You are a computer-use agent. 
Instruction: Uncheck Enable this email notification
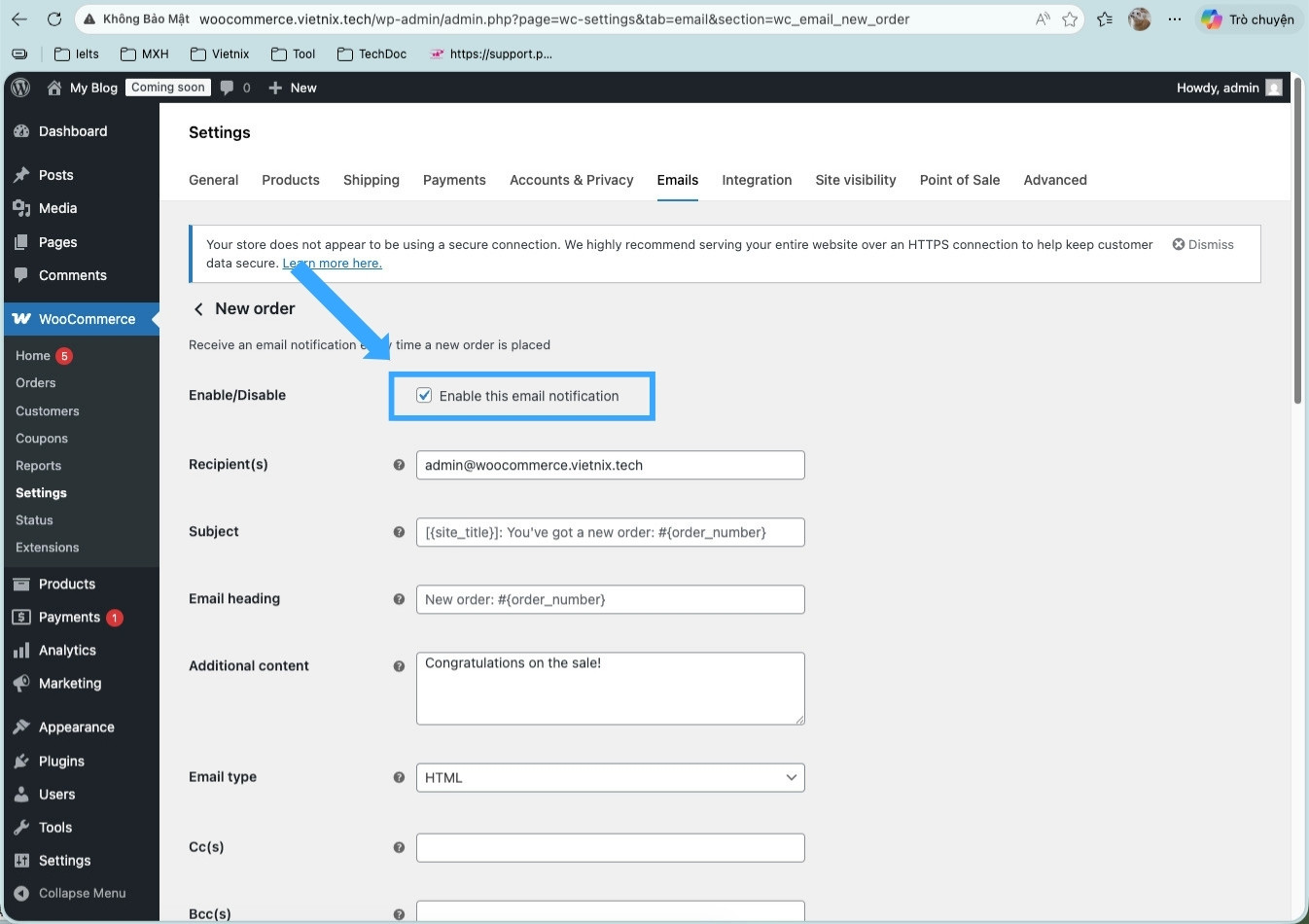point(424,395)
